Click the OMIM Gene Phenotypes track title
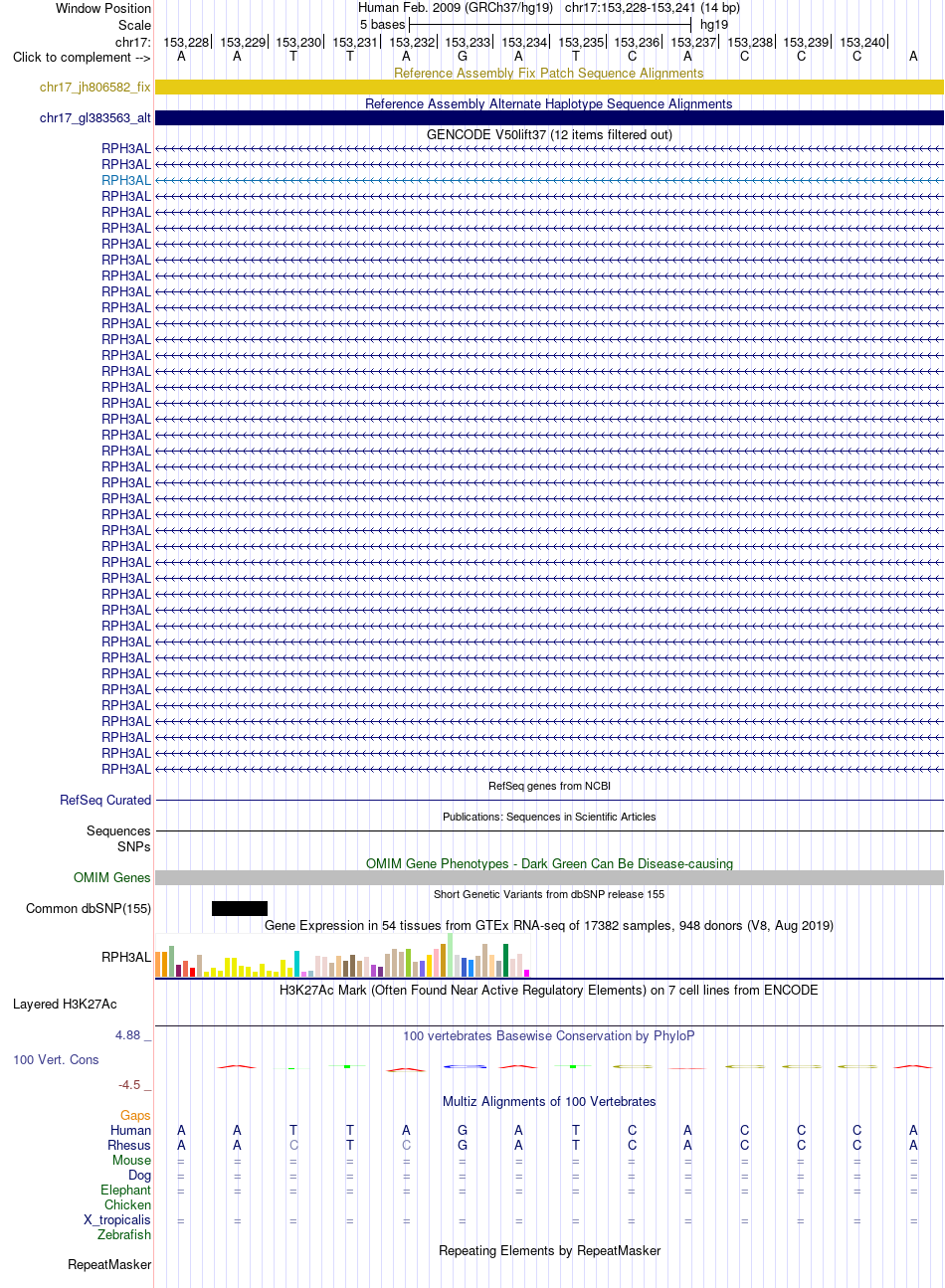This screenshot has width=945, height=1288. tap(549, 863)
